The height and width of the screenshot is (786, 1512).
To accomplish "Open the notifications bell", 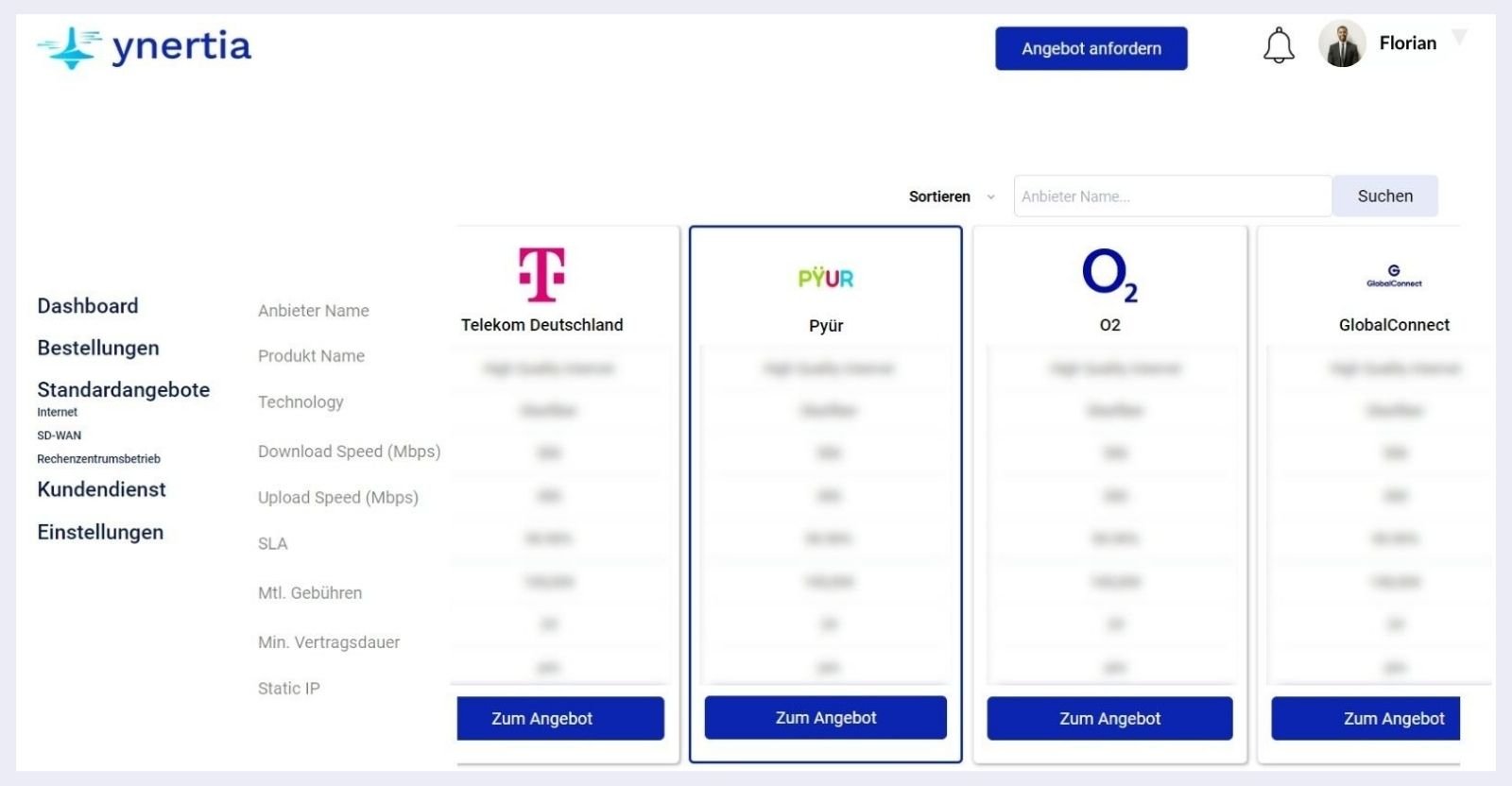I will [1279, 45].
